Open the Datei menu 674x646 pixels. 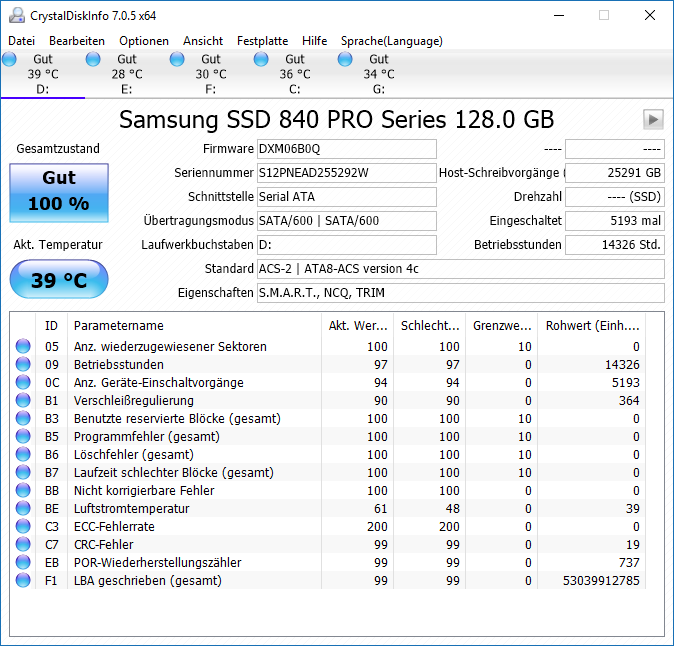(21, 41)
